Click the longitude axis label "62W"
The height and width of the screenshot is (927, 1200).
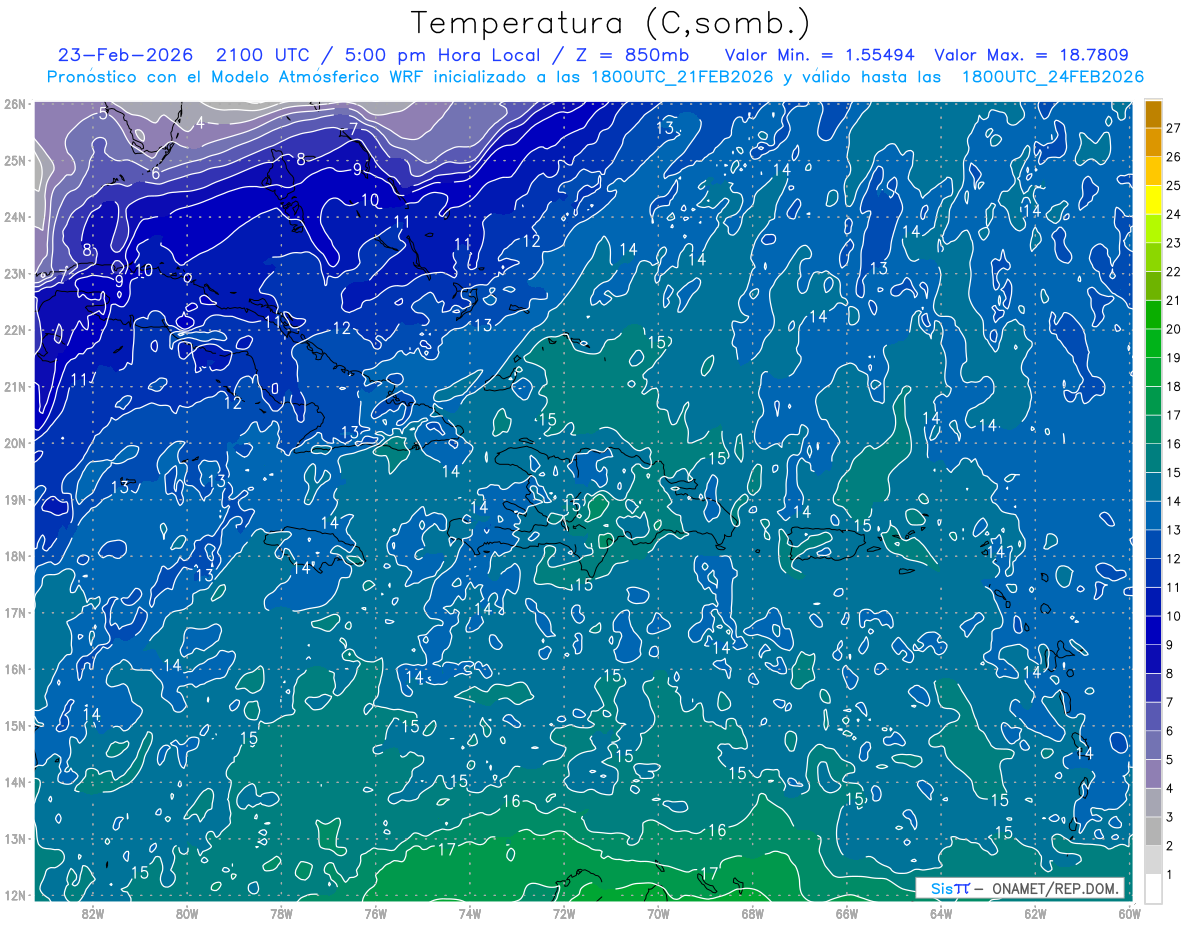click(1034, 913)
